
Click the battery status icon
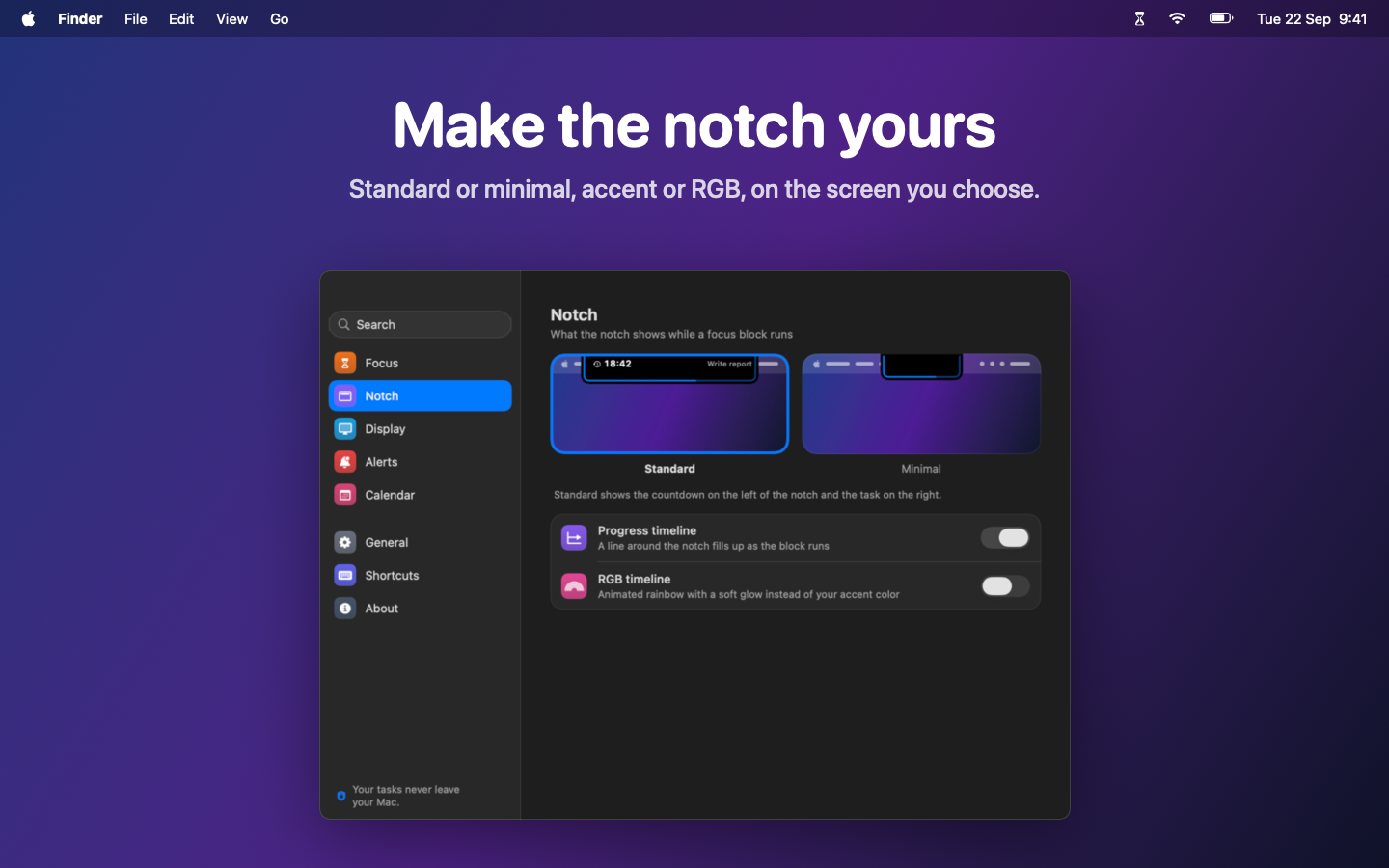click(x=1221, y=18)
